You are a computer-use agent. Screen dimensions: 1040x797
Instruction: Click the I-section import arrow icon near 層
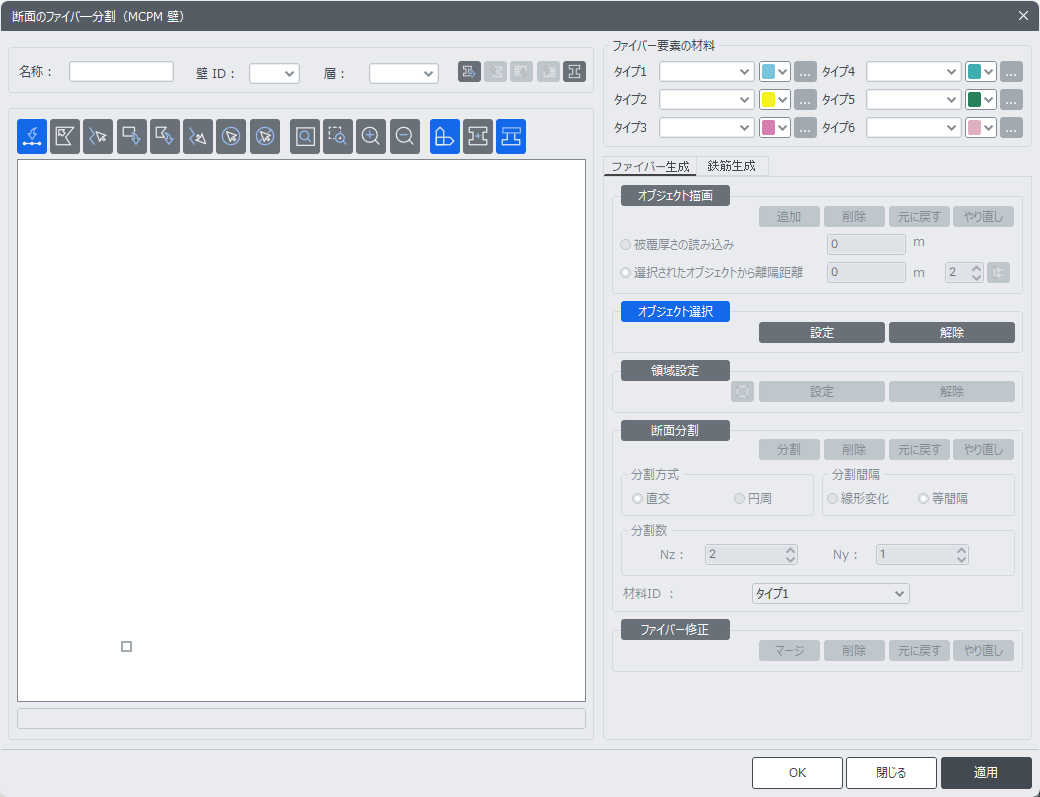(469, 72)
